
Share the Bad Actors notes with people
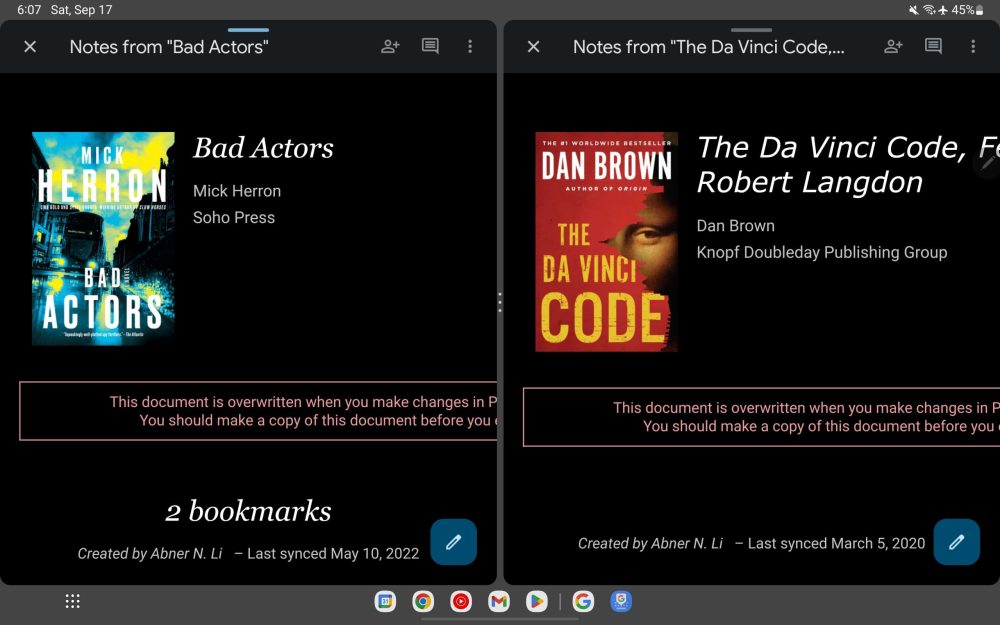coord(390,47)
